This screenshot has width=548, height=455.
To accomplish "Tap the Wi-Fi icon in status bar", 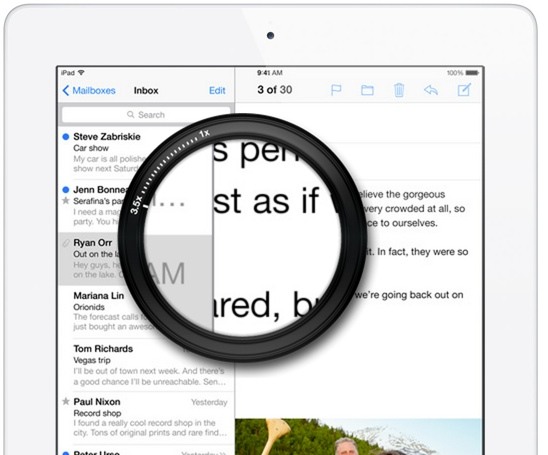I will coord(81,73).
